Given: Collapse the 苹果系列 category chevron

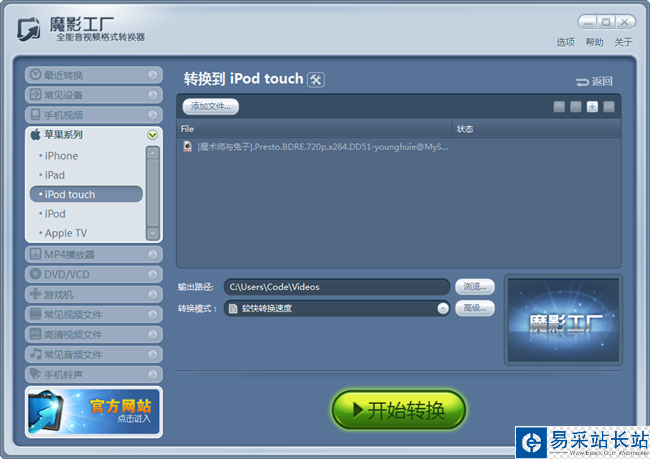Looking at the screenshot, I should pyautogui.click(x=153, y=135).
